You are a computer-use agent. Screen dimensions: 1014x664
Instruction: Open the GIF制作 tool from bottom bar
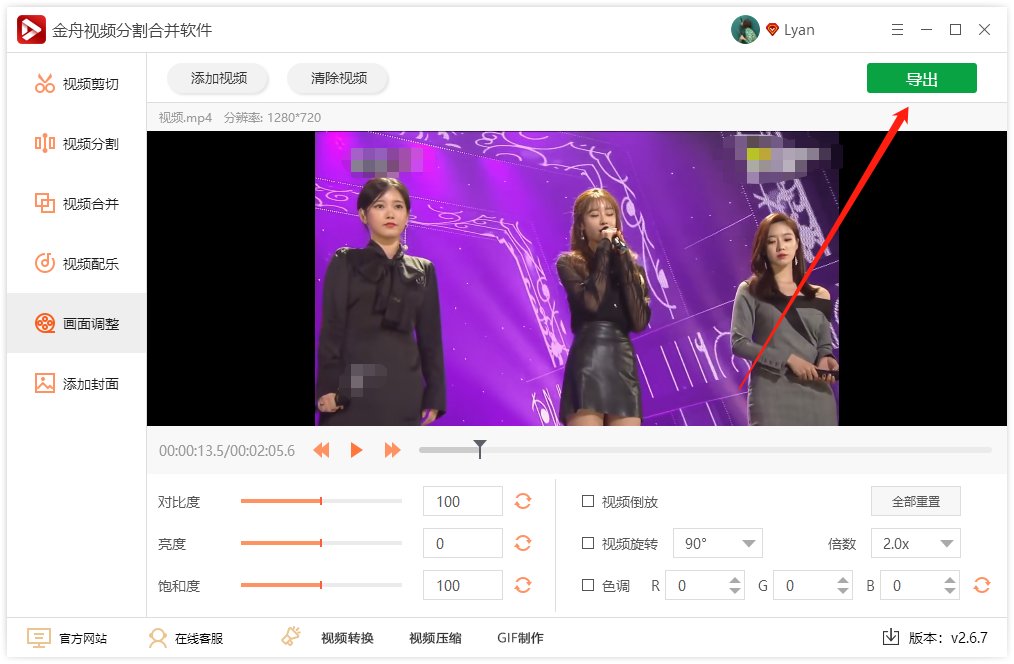[x=518, y=637]
